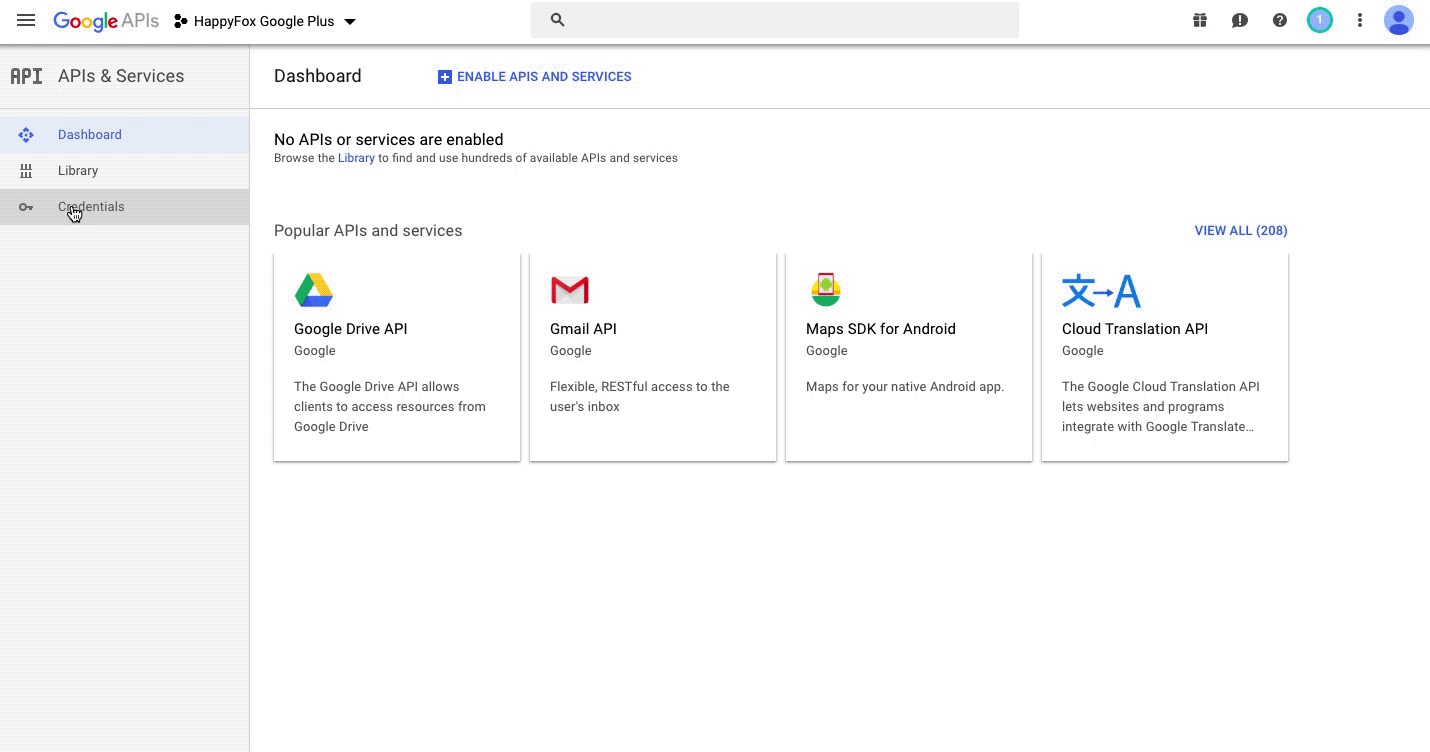Click the search bar at the top
This screenshot has width=1430, height=752.
775,19
